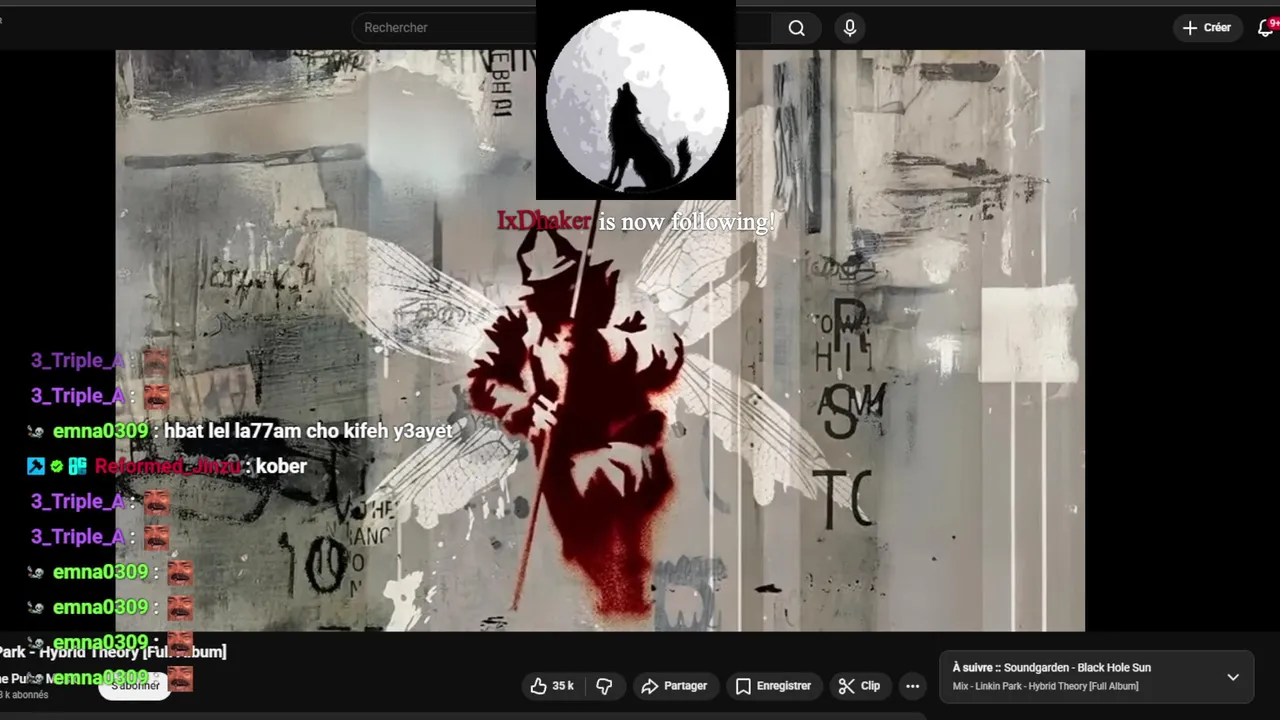The width and height of the screenshot is (1280, 720).
Task: Click the moderator sword badge beside Reformed_Jinzu
Action: [x=35, y=466]
